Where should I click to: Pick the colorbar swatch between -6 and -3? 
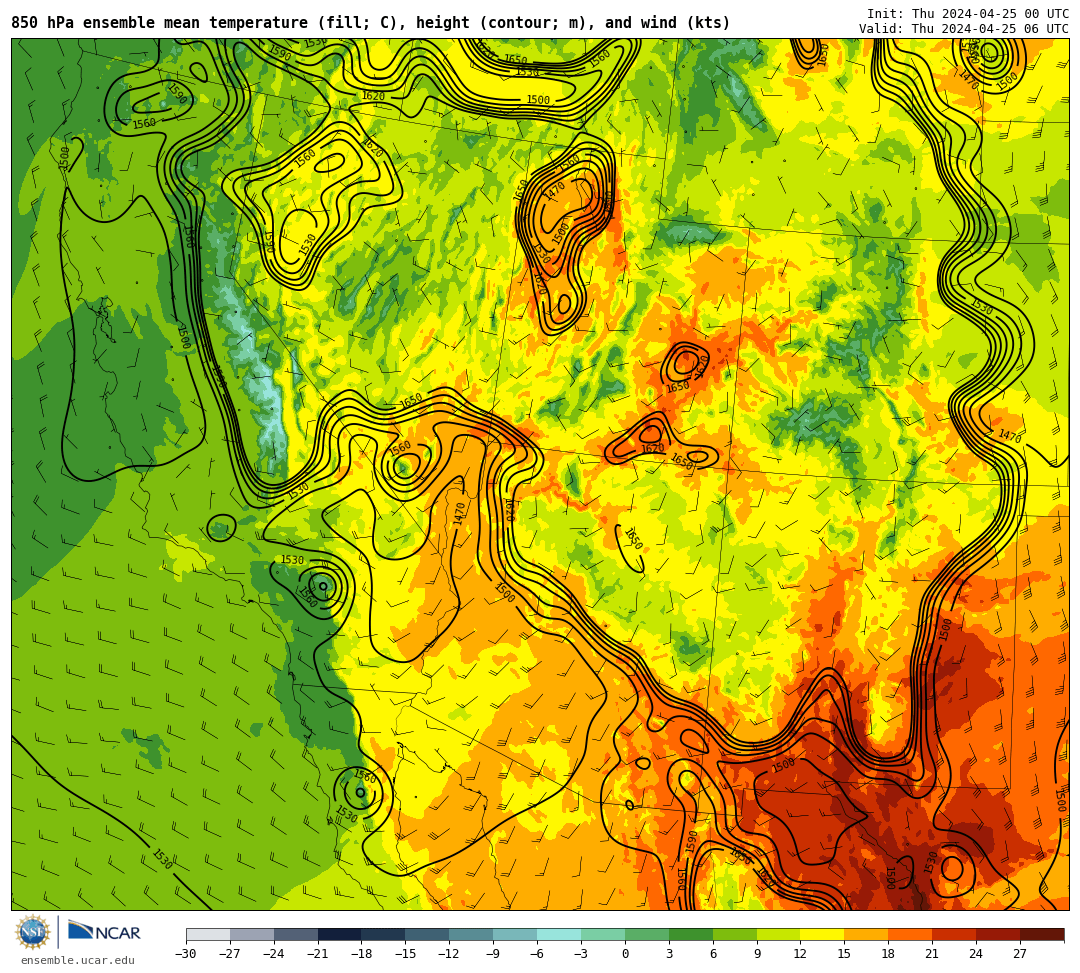click(559, 934)
